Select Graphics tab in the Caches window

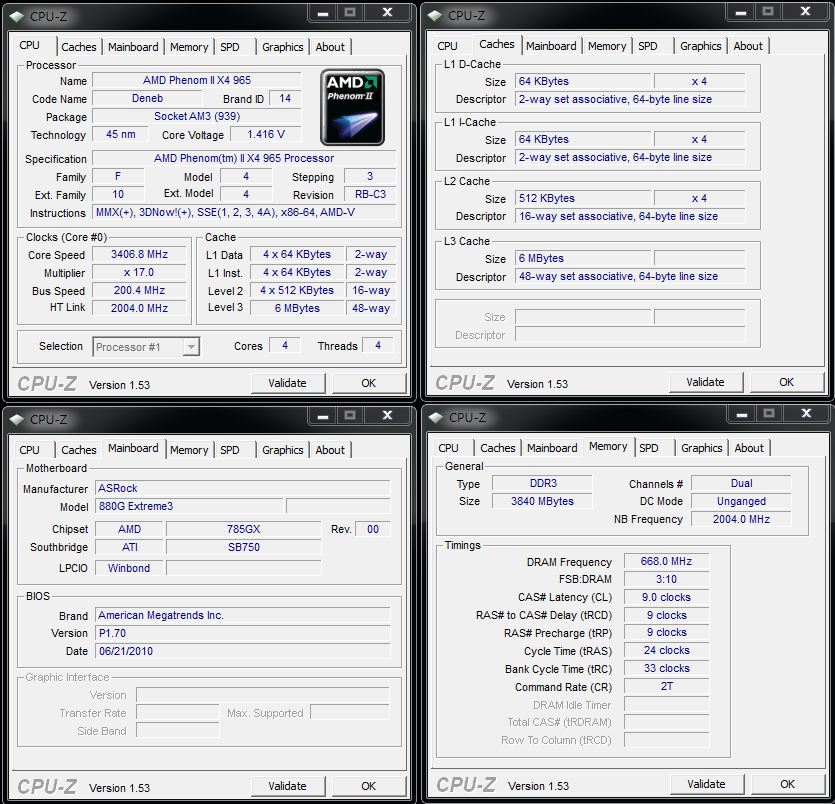click(700, 46)
